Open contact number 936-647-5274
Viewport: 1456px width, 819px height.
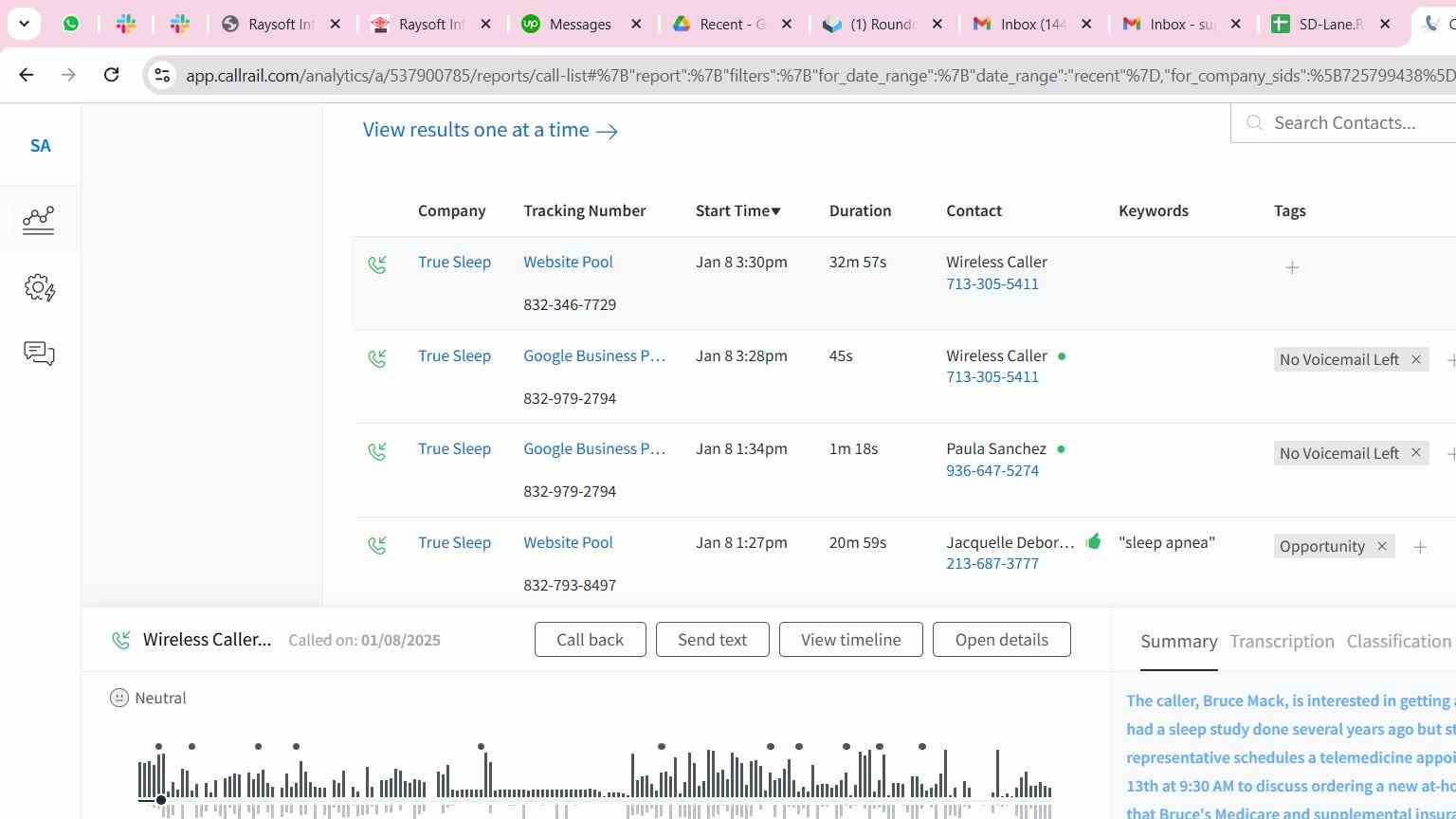992,470
